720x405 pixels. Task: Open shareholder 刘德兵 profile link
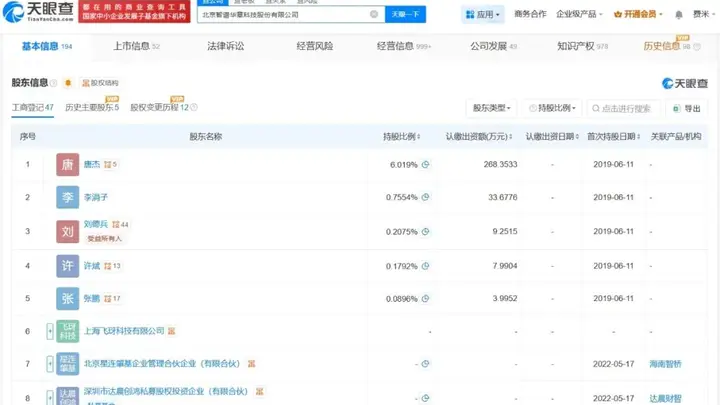[96, 224]
